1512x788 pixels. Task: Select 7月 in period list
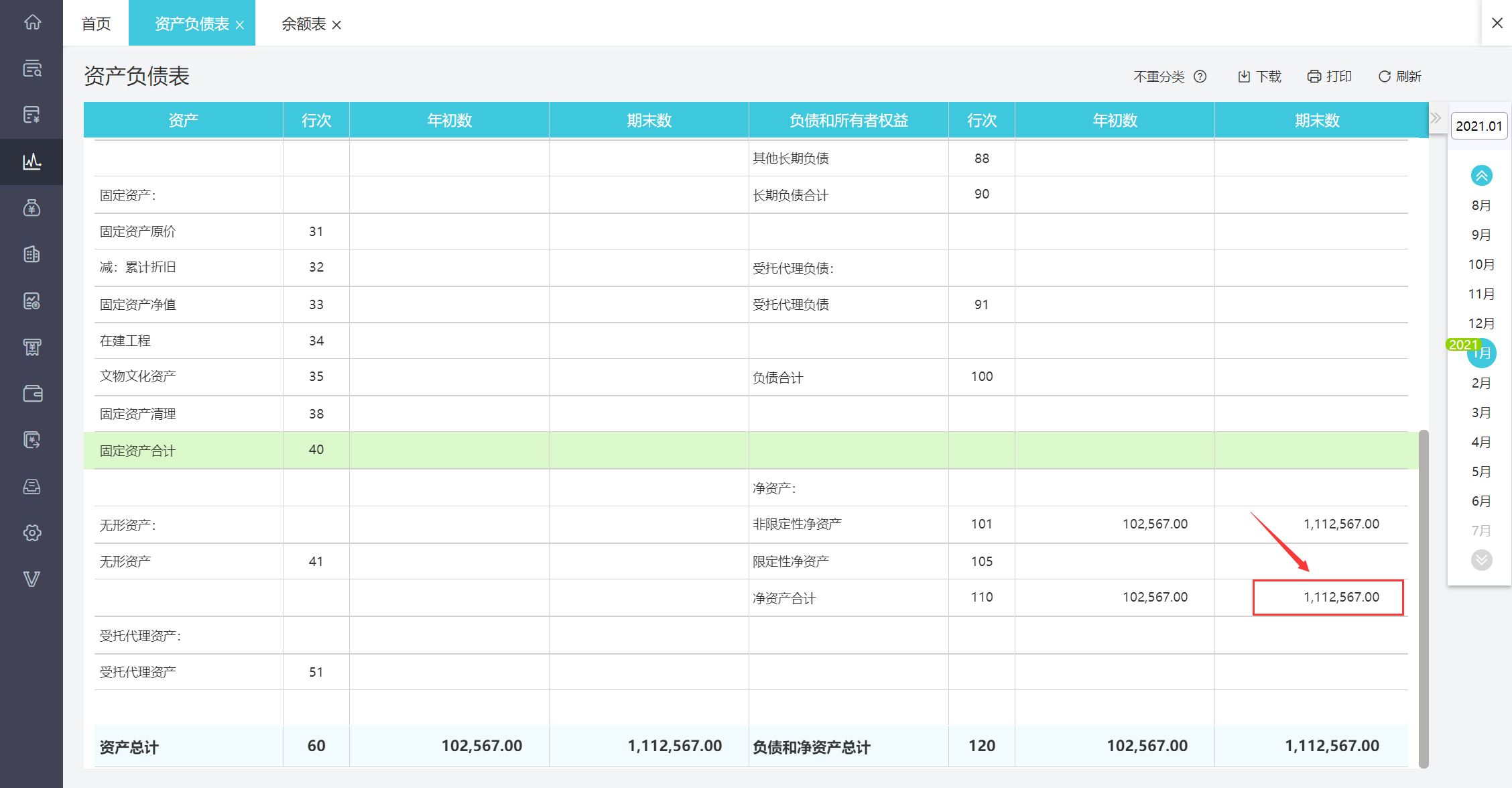tap(1481, 530)
